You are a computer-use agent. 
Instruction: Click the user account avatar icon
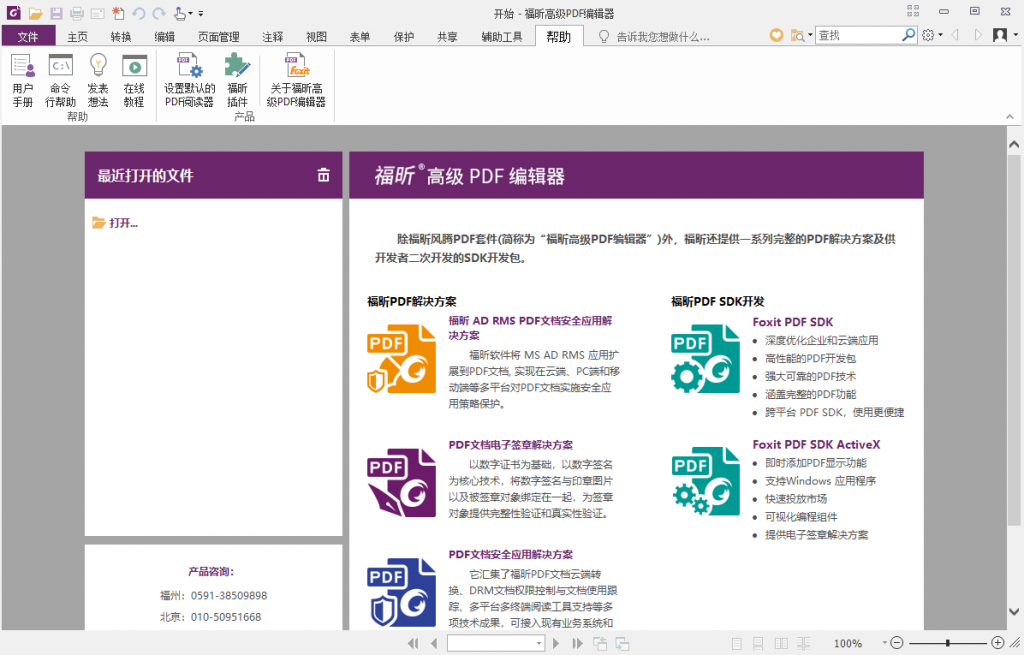tap(1000, 35)
